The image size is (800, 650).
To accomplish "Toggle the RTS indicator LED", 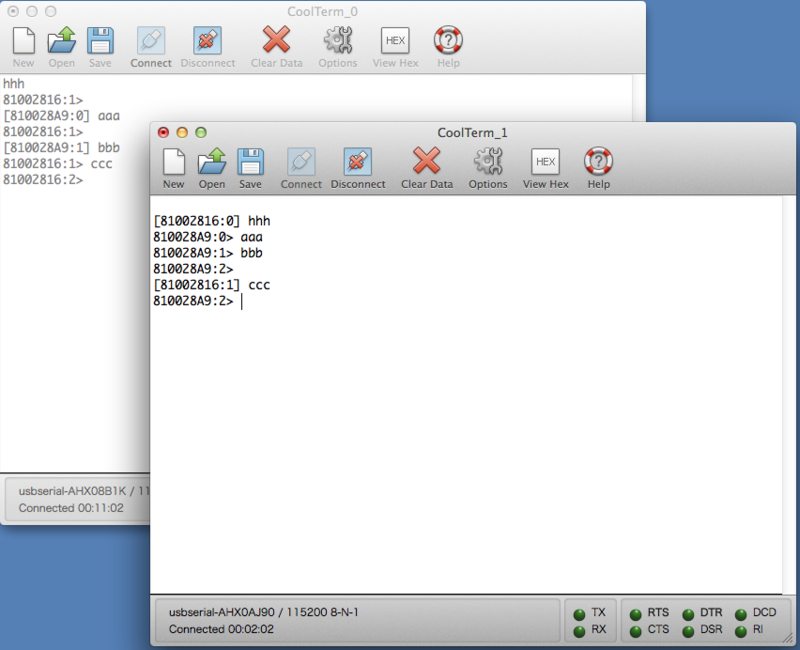I will pos(636,614).
